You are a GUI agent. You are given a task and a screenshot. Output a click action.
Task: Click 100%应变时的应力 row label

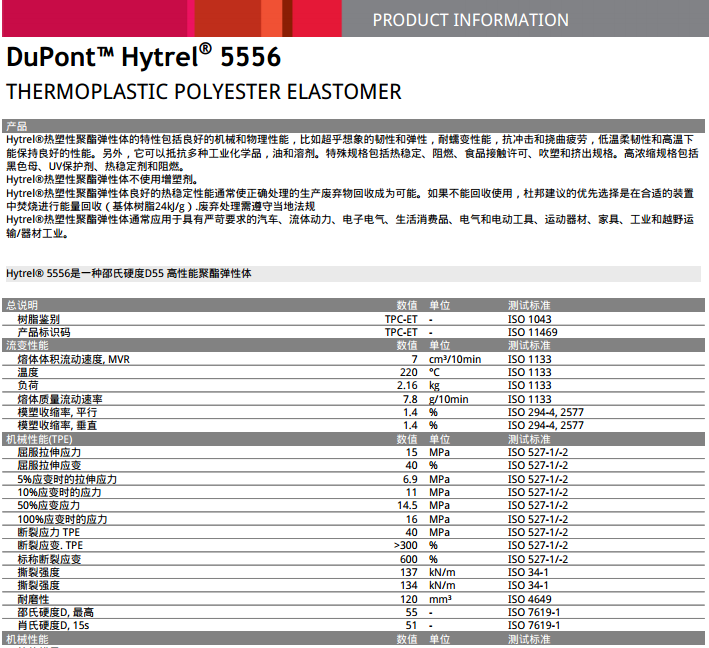pos(62,519)
